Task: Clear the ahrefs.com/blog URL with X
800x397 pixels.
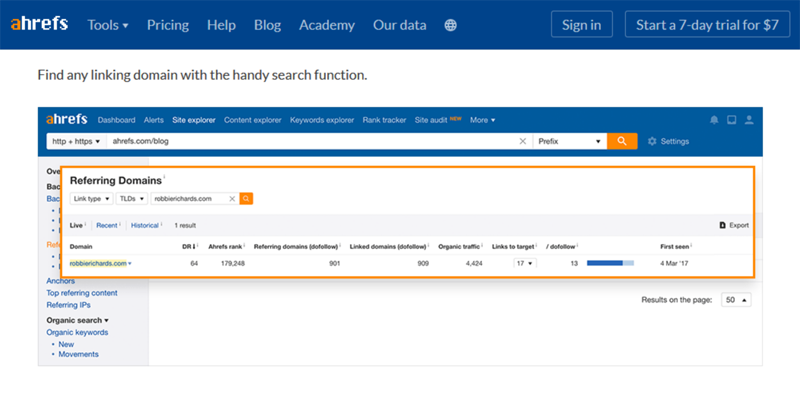Action: pyautogui.click(x=522, y=141)
